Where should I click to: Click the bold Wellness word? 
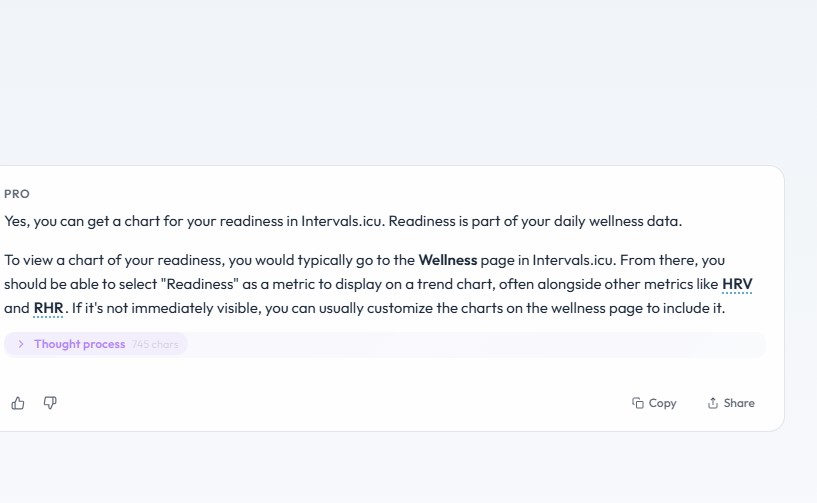[448, 260]
